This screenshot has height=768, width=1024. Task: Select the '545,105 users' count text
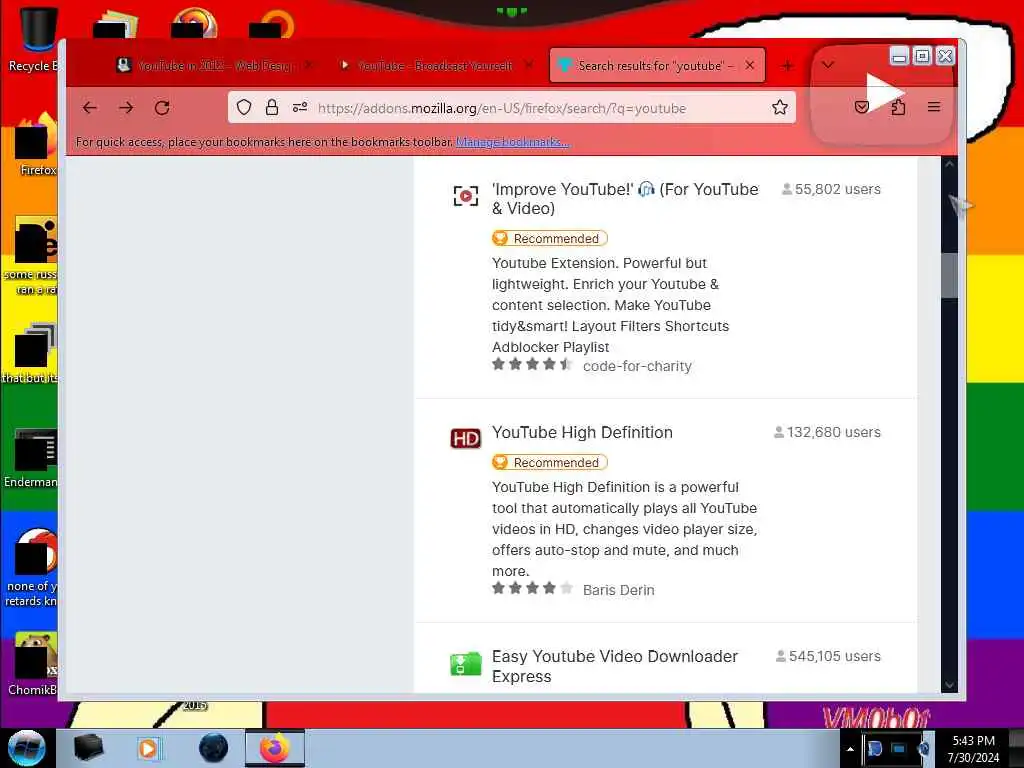click(x=835, y=656)
